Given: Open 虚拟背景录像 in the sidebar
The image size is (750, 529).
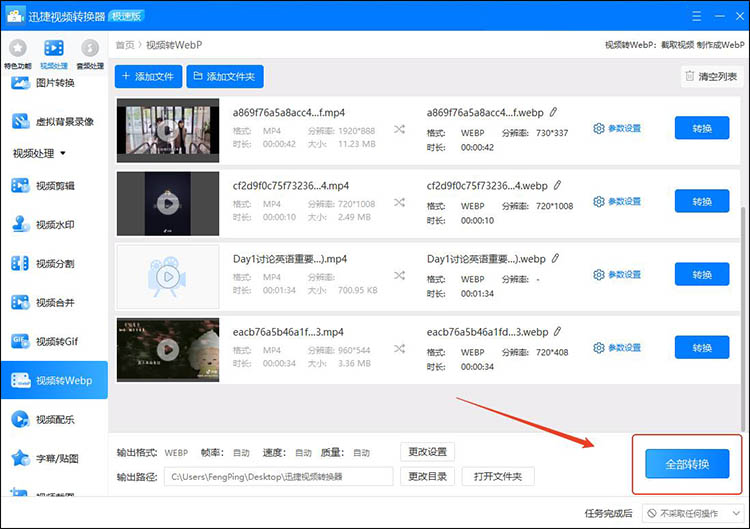Looking at the screenshot, I should (54, 121).
